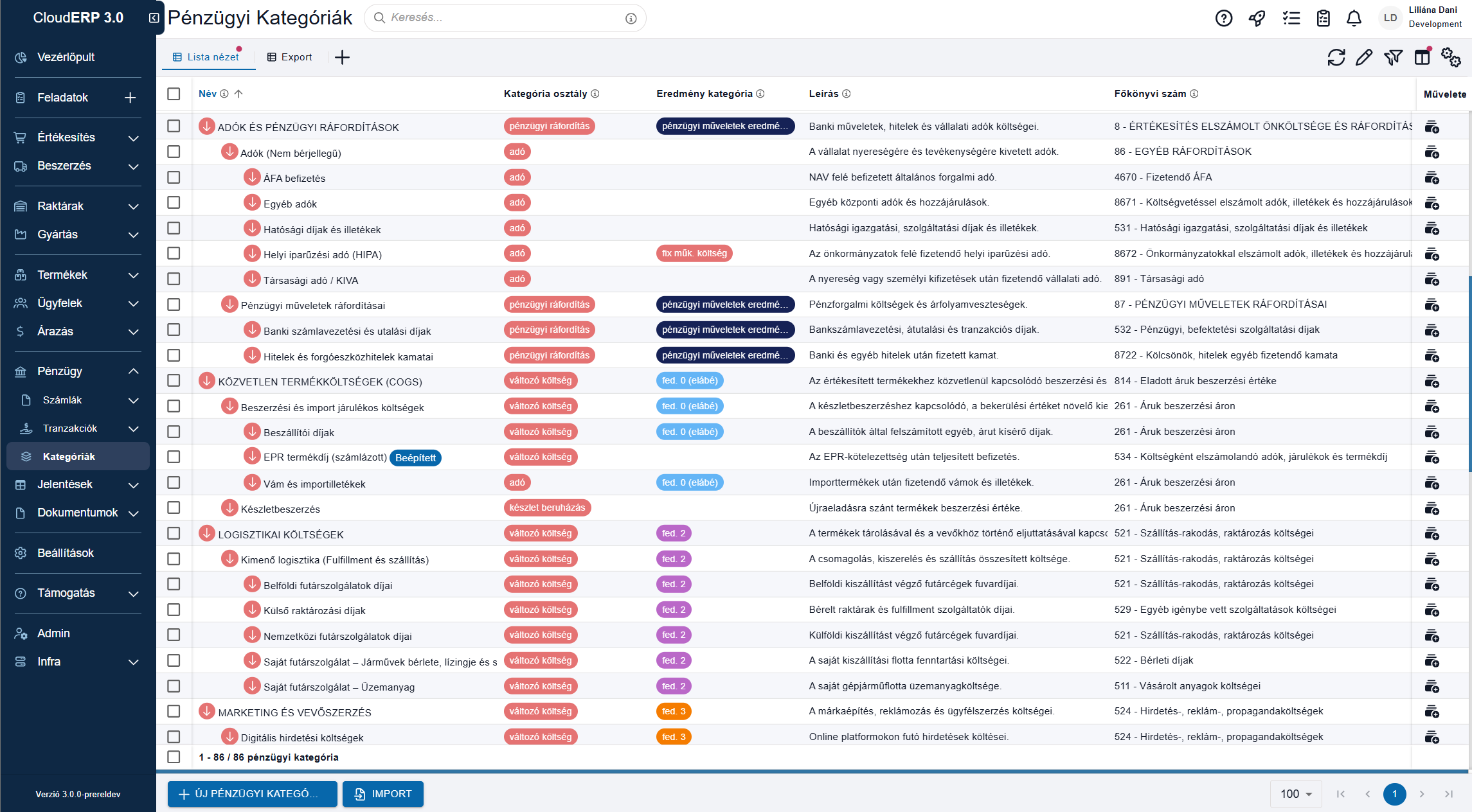Click the pencil edit icon
This screenshot has height=812, width=1472.
point(1364,57)
